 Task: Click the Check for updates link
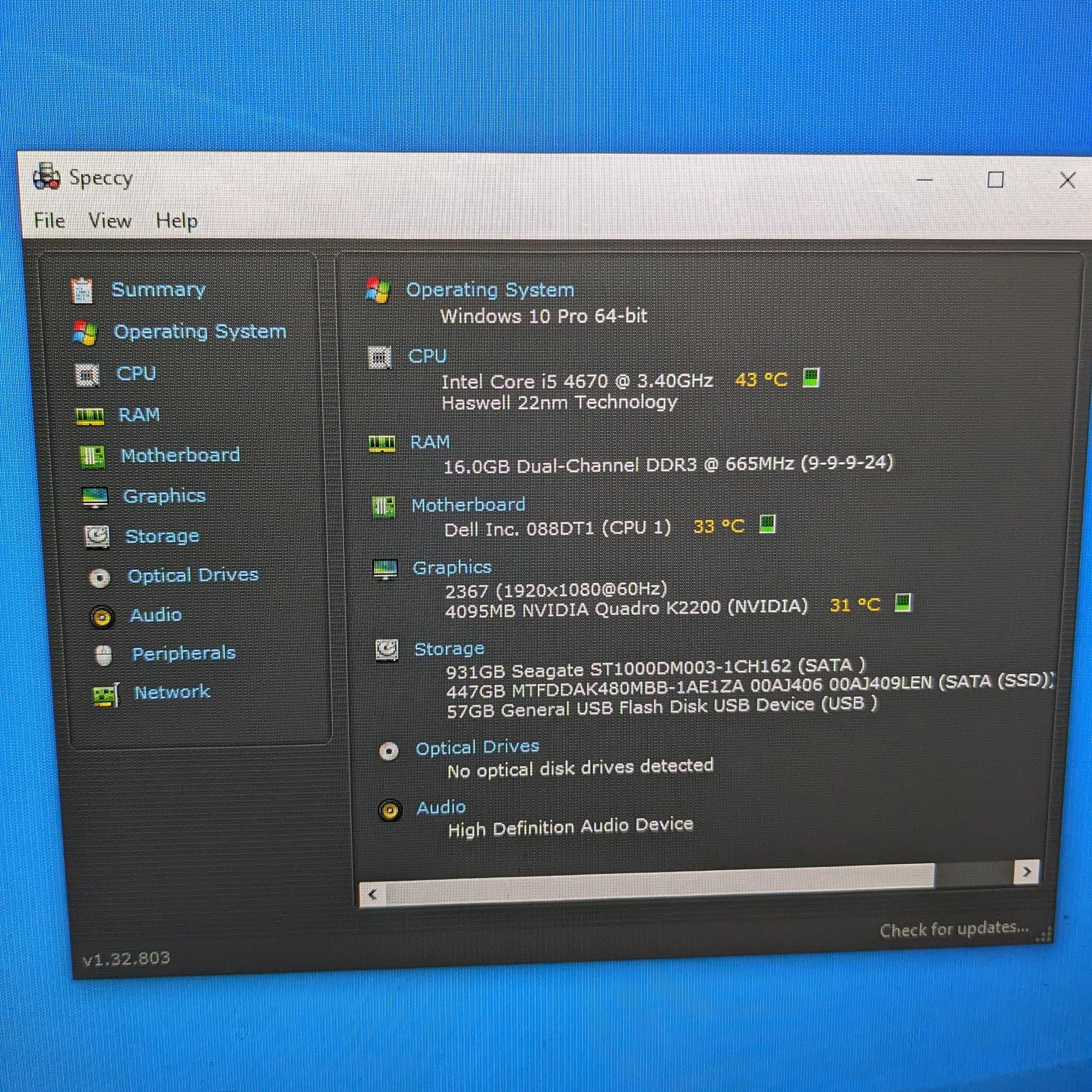pyautogui.click(x=954, y=929)
